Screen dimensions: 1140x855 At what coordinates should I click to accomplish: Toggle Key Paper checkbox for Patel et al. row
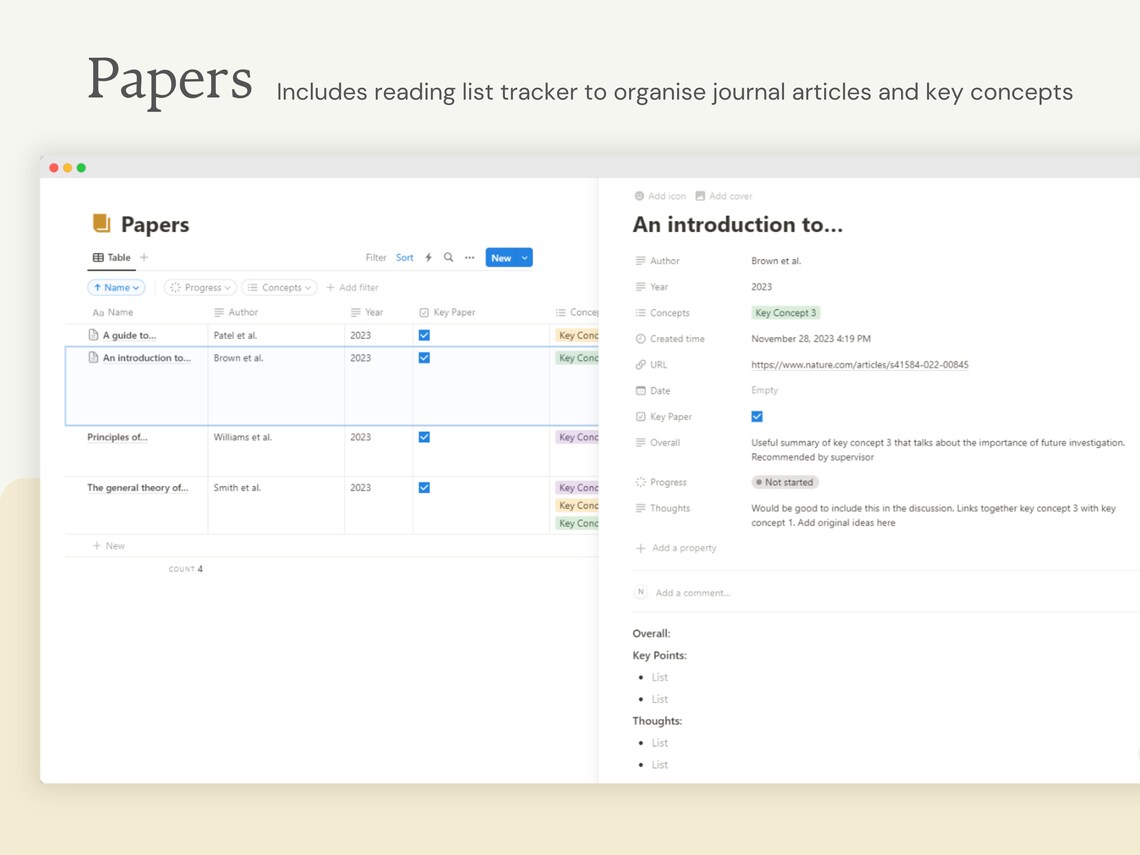(x=424, y=335)
